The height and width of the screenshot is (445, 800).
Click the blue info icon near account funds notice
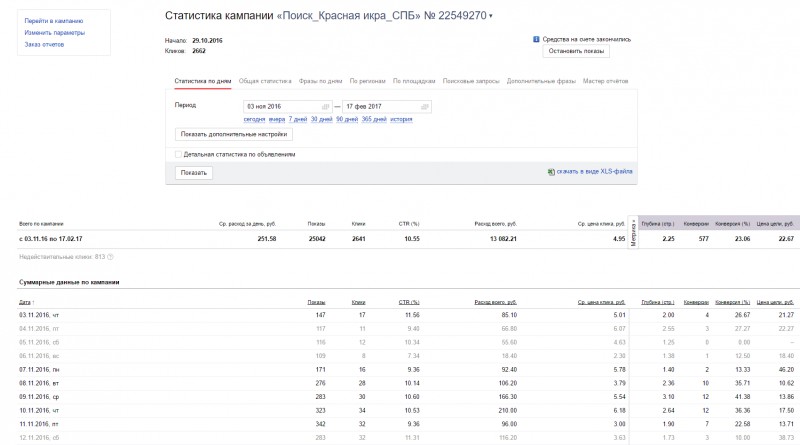coord(536,39)
